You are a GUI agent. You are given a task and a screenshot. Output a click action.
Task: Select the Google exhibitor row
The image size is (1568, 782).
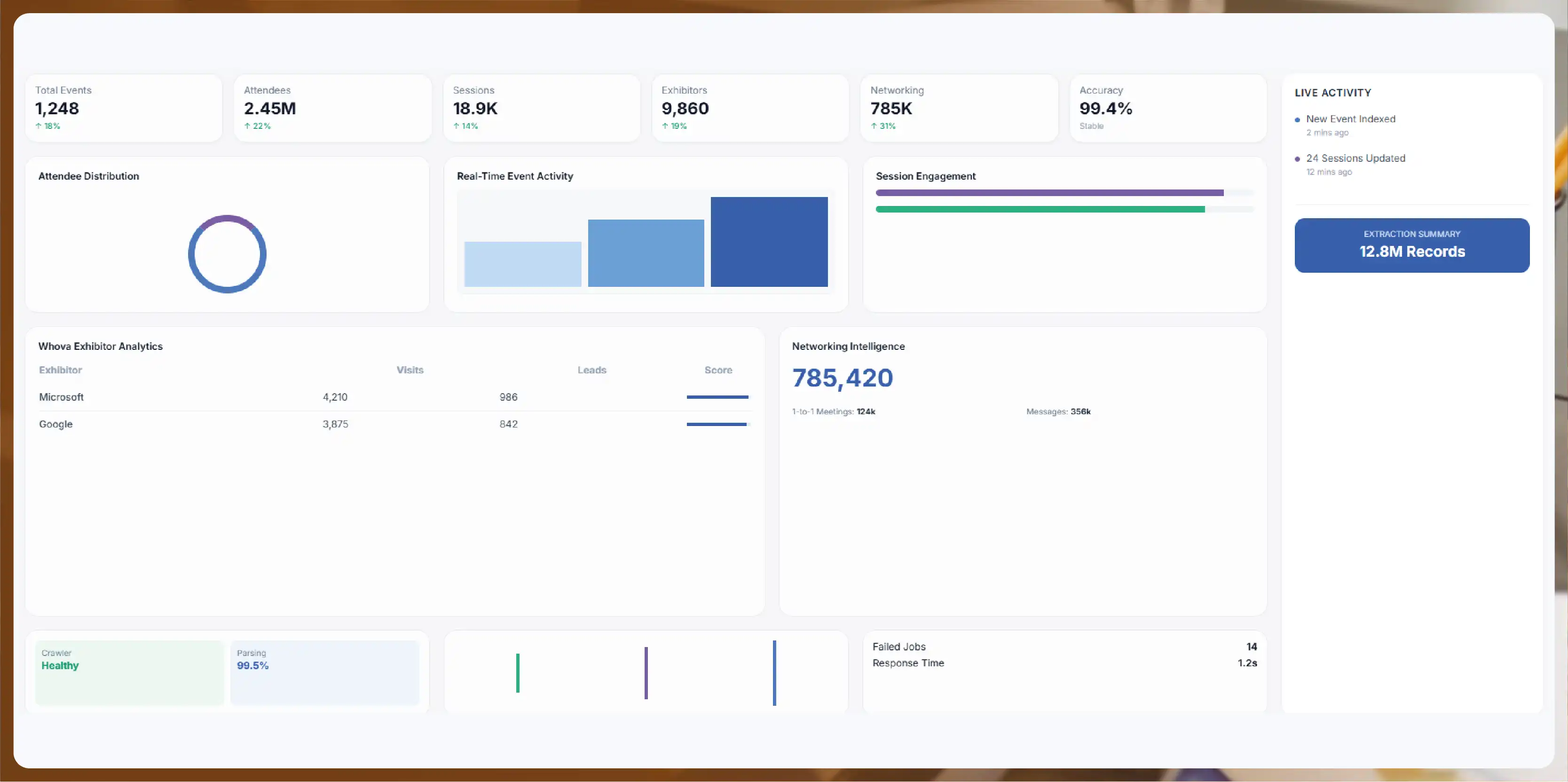tap(394, 424)
